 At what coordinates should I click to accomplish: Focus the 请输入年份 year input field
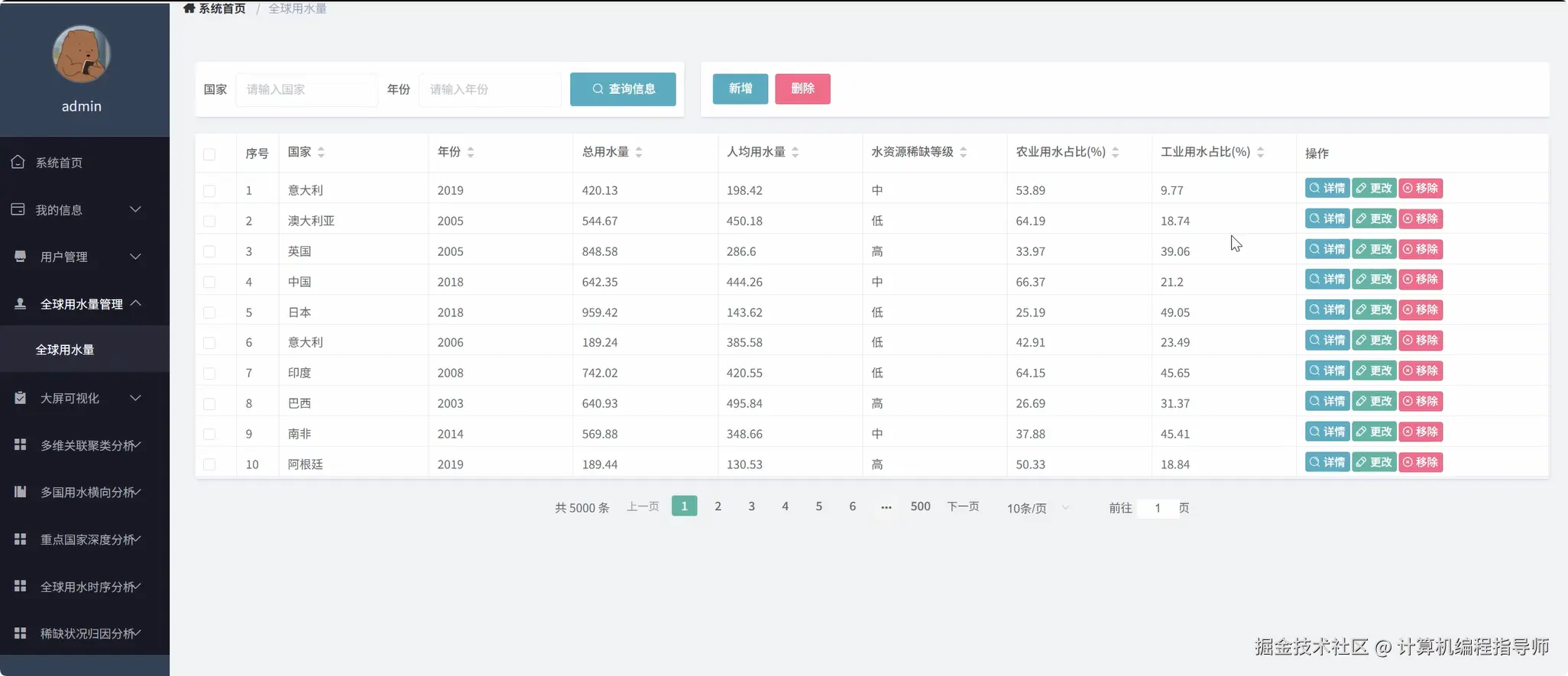click(490, 89)
